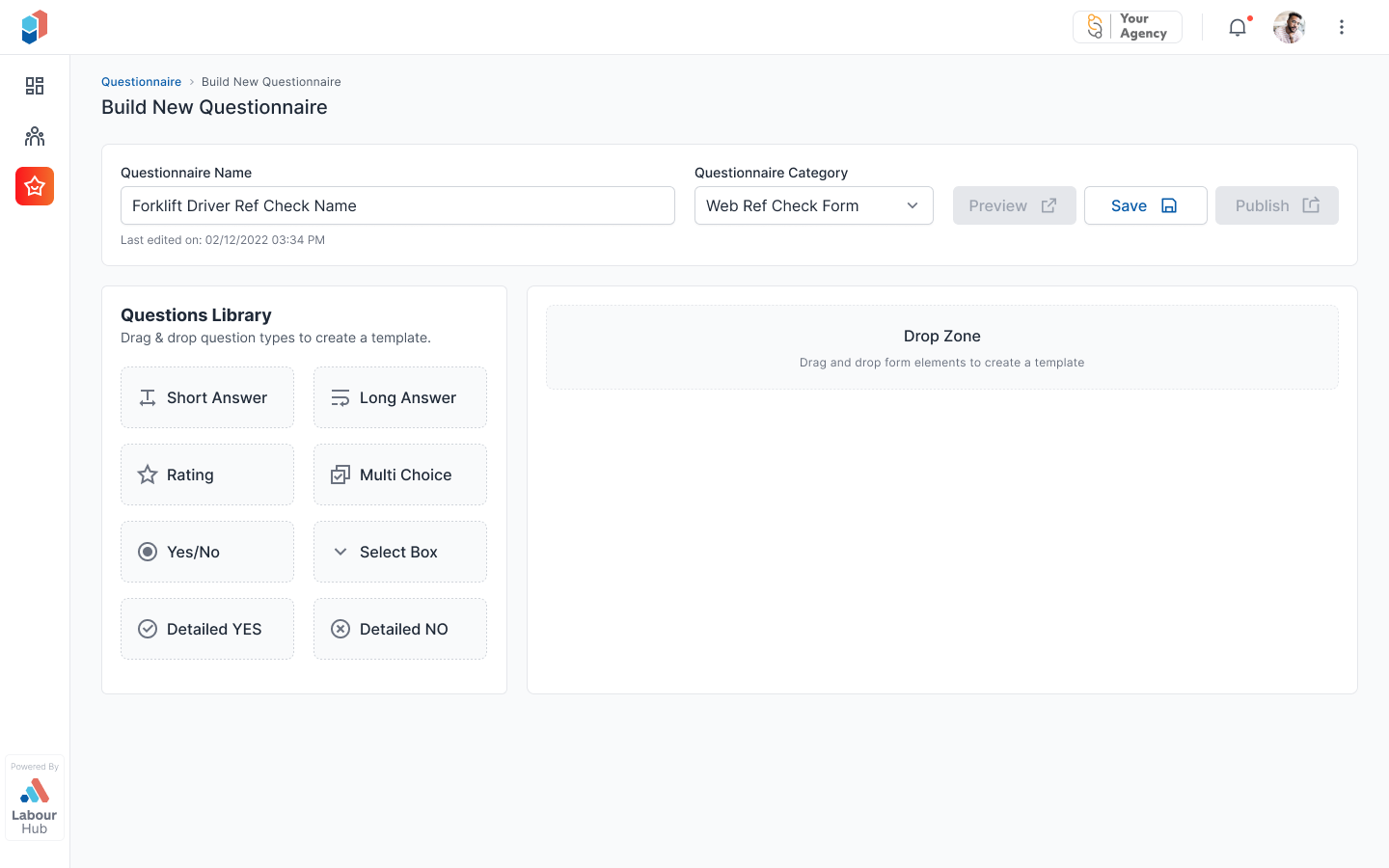The image size is (1389, 868).
Task: Click the Yes/No radio button icon
Action: coord(148,552)
